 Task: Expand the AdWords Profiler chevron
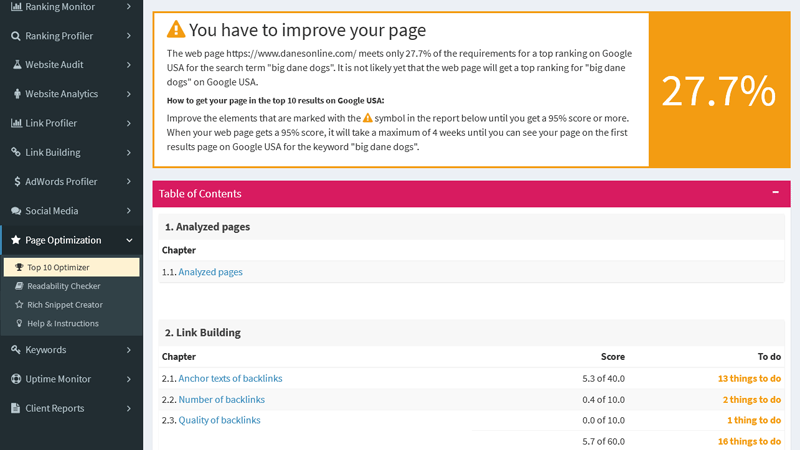tap(129, 182)
